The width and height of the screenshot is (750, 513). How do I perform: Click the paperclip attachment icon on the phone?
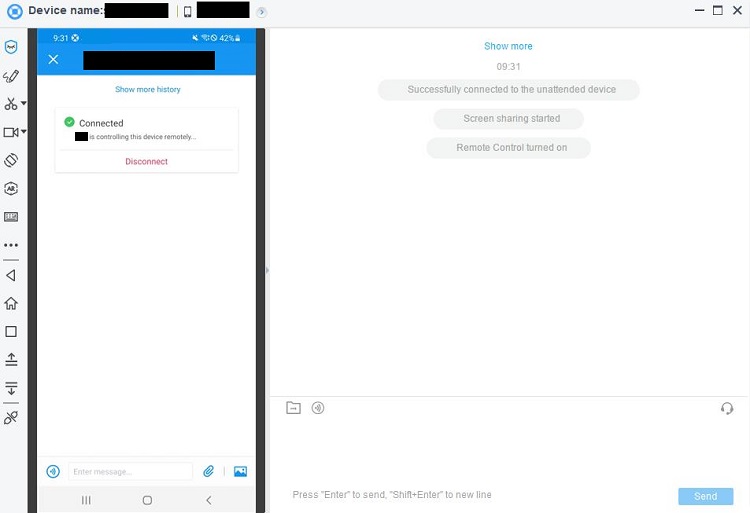pyautogui.click(x=209, y=471)
